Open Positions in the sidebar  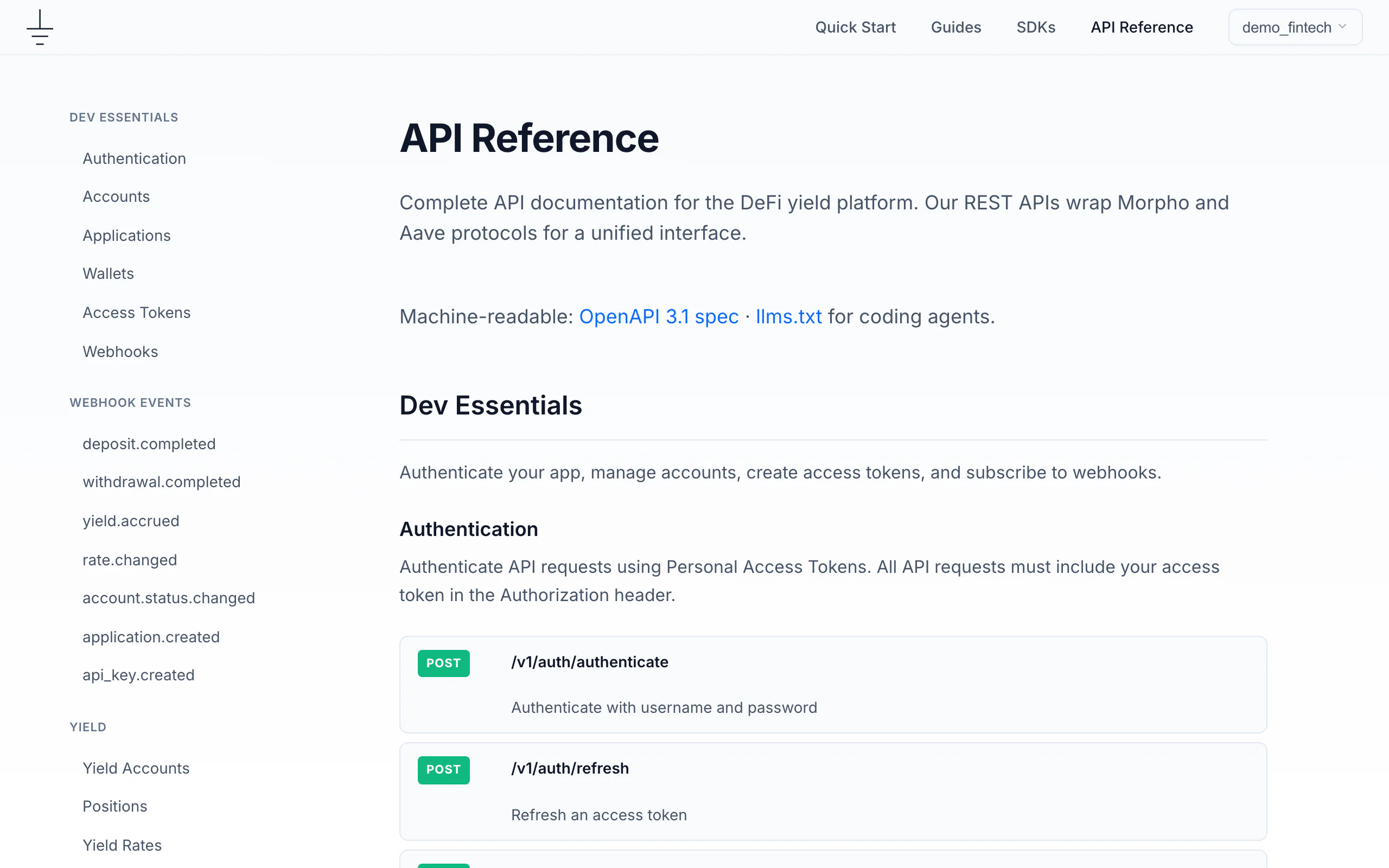coord(115,806)
